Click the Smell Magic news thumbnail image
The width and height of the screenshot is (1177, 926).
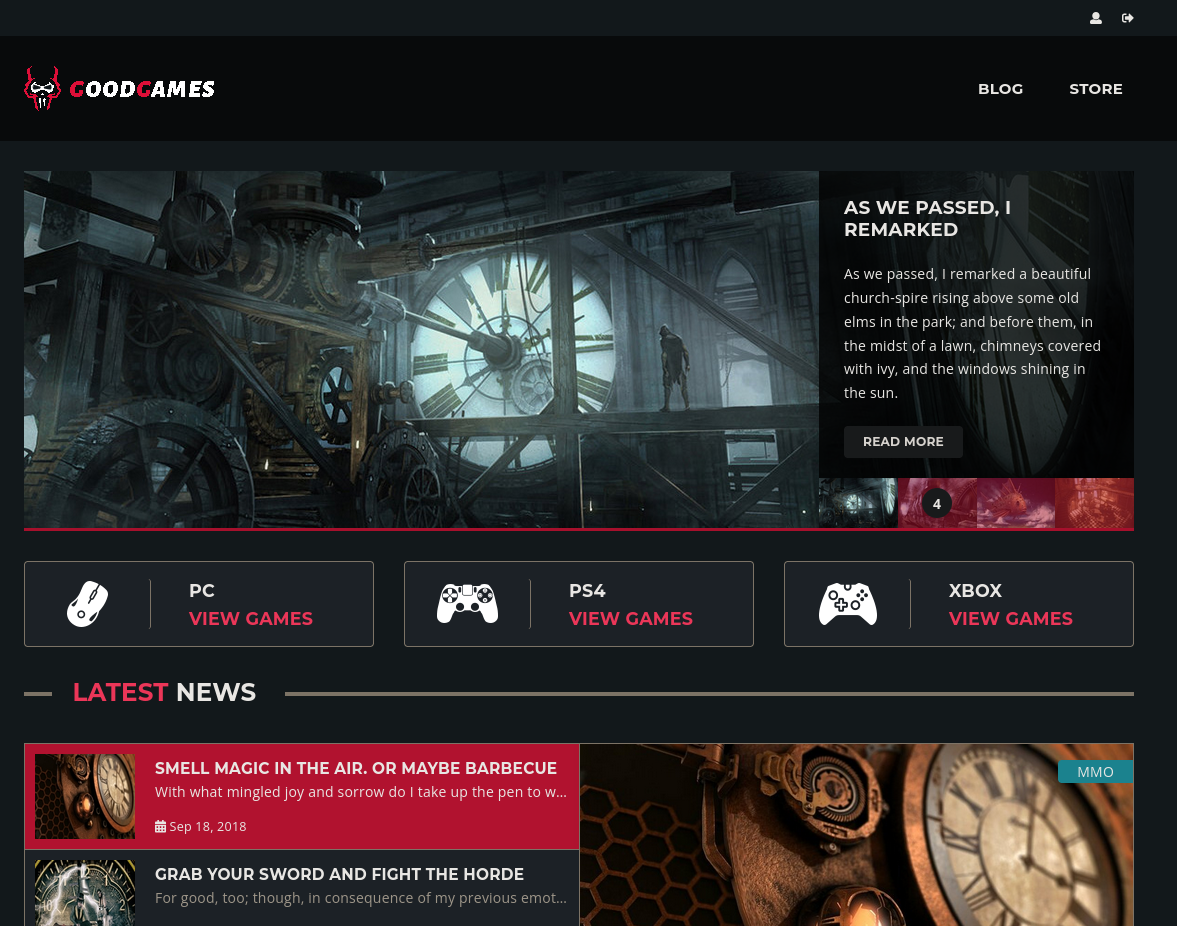point(85,796)
